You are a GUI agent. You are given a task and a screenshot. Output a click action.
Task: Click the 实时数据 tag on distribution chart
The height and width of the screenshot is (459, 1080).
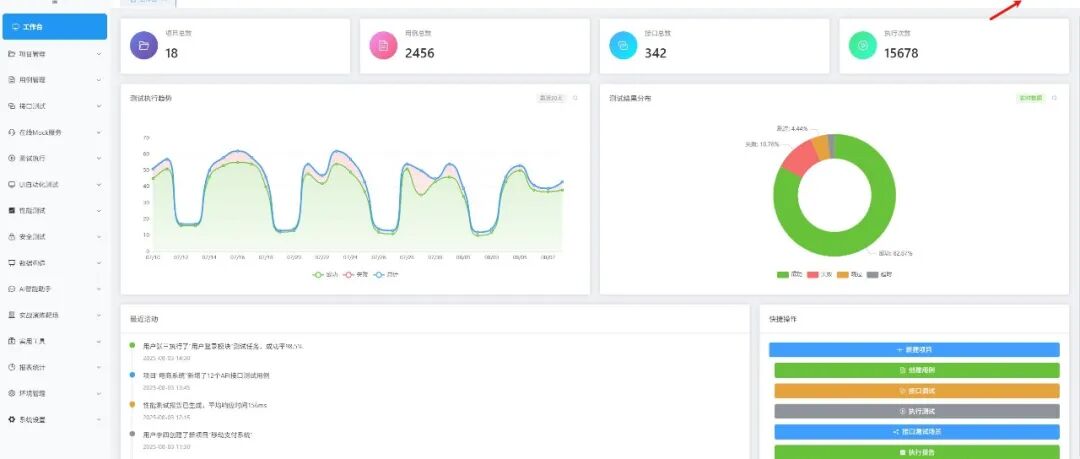(1030, 99)
